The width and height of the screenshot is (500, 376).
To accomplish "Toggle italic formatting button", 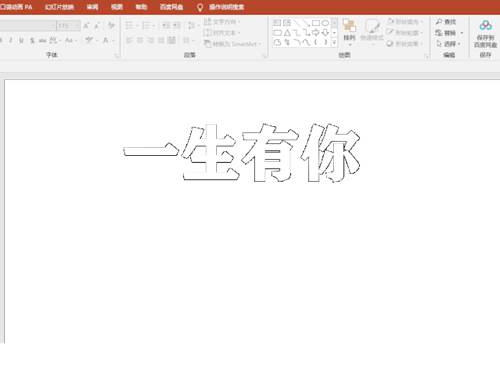I will (11, 41).
